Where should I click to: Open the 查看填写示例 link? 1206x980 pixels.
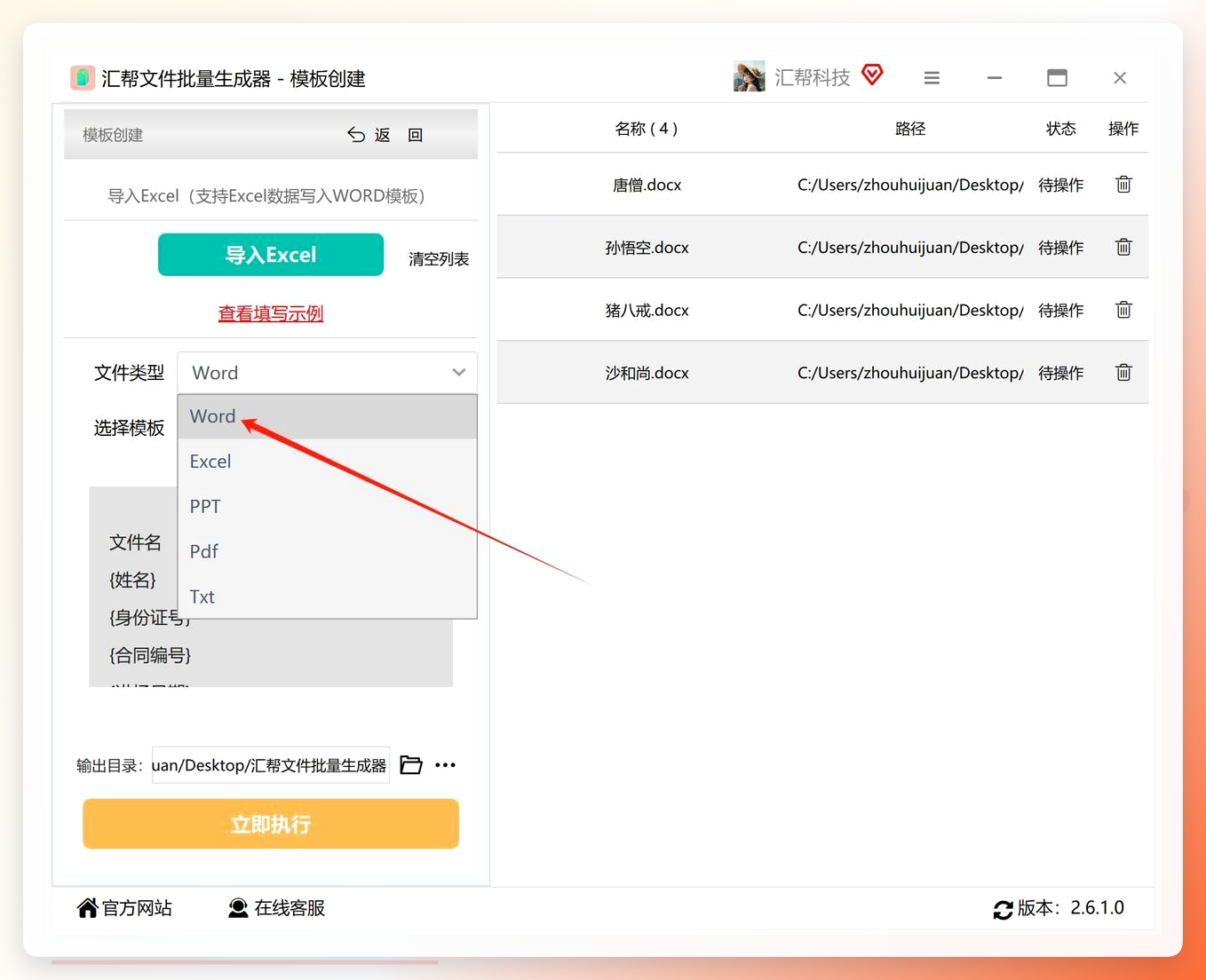[x=271, y=313]
